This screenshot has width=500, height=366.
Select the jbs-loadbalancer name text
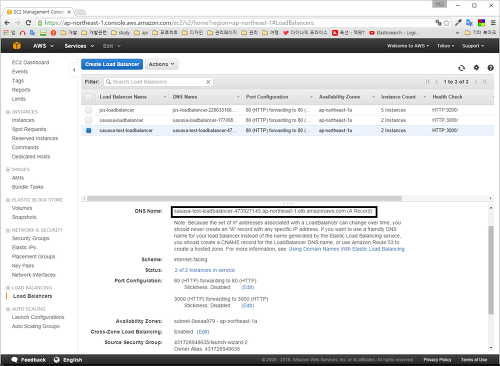[116, 110]
